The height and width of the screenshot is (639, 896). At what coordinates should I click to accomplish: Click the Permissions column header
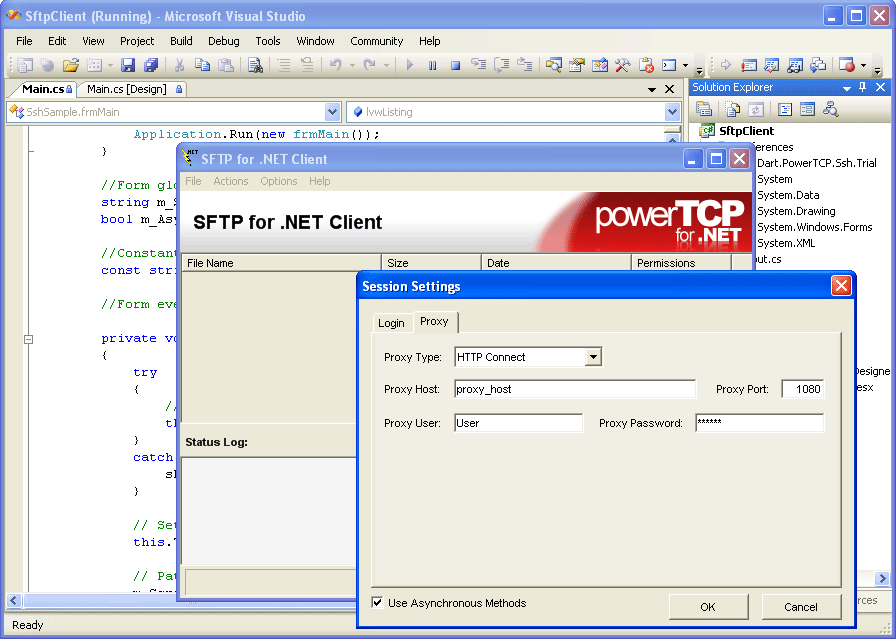click(681, 263)
